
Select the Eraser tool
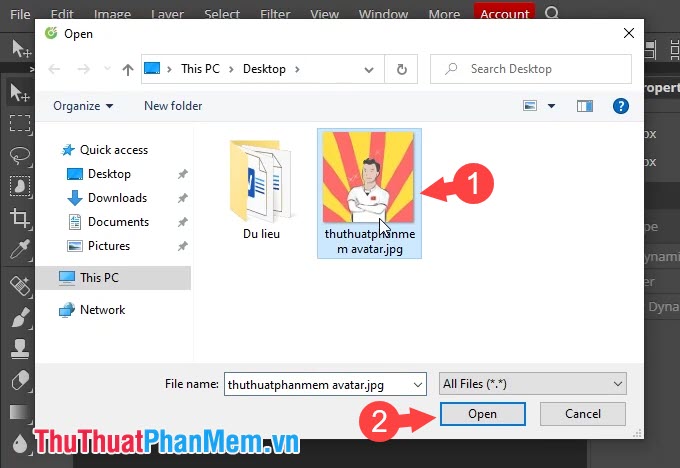[x=19, y=381]
